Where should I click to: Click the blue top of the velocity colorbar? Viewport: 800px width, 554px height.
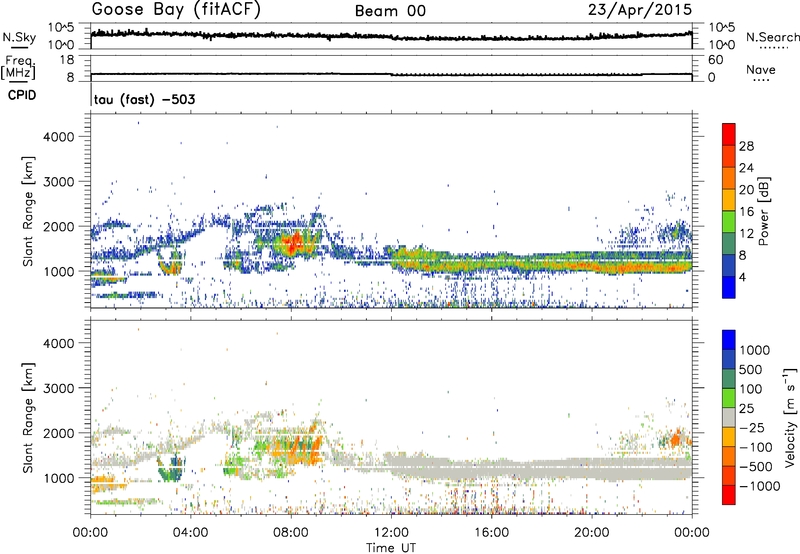tap(729, 340)
